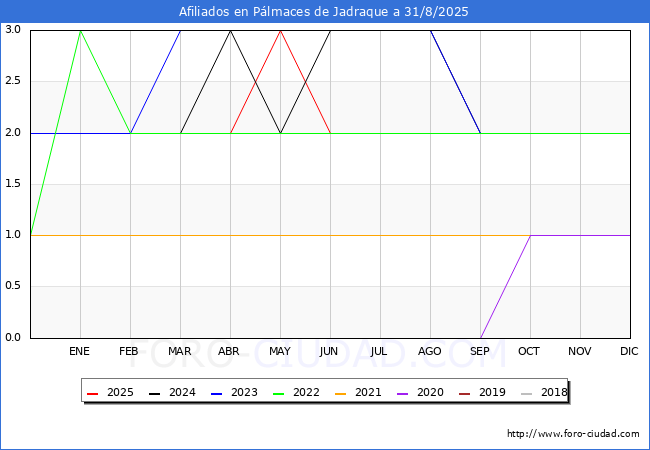Click the AGO month axis label

tap(429, 351)
